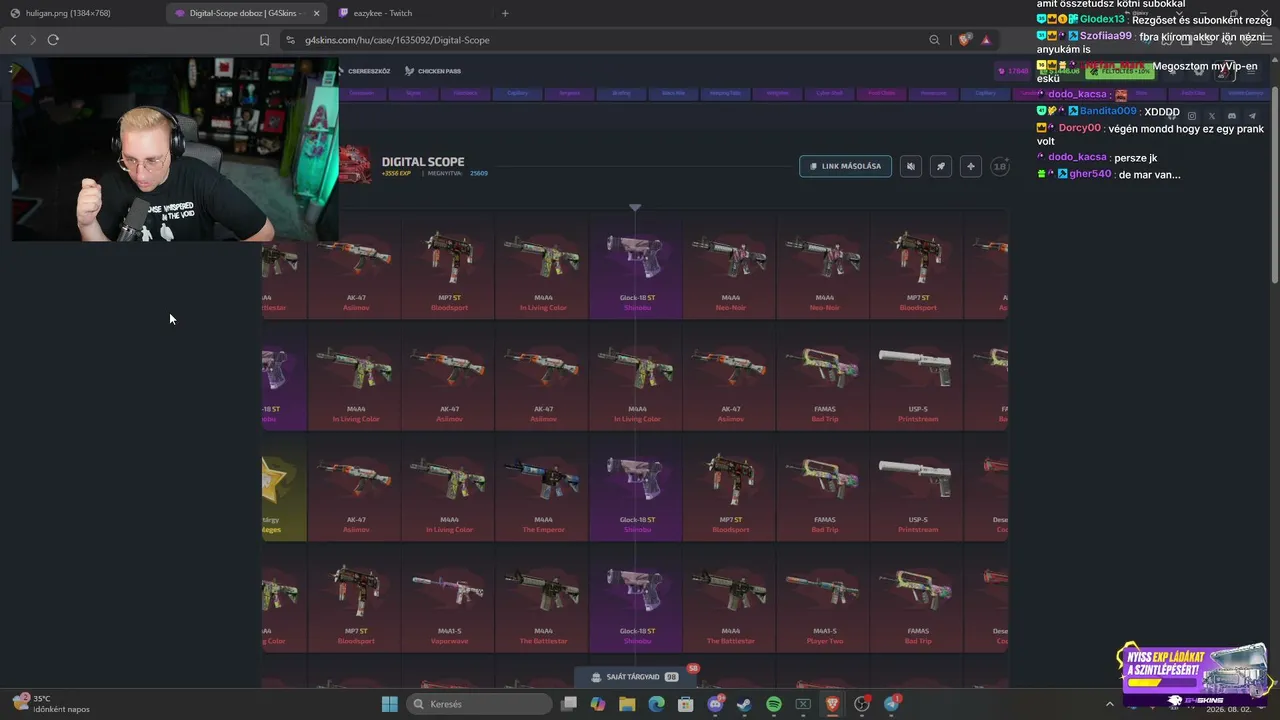The image size is (1280, 720).
Task: Open Telegram from the taskbar
Action: (891, 704)
